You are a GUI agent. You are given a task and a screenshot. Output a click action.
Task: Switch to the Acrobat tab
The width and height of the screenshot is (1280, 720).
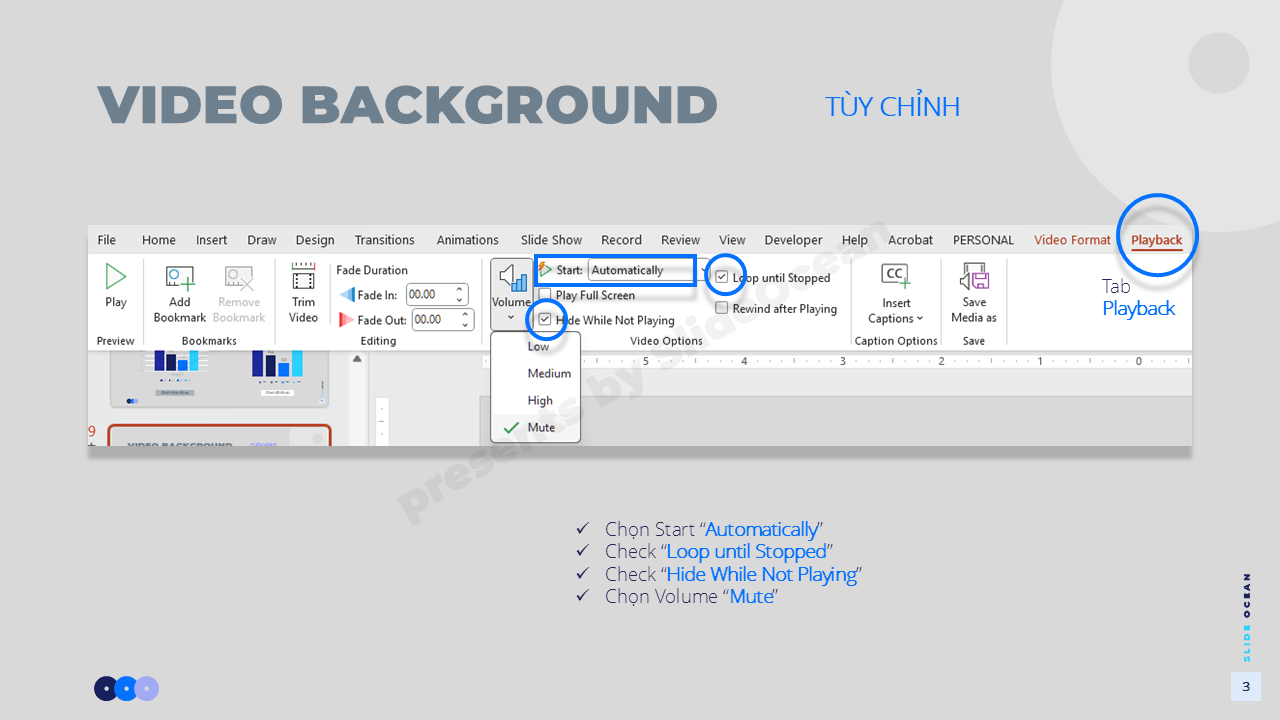click(x=910, y=240)
